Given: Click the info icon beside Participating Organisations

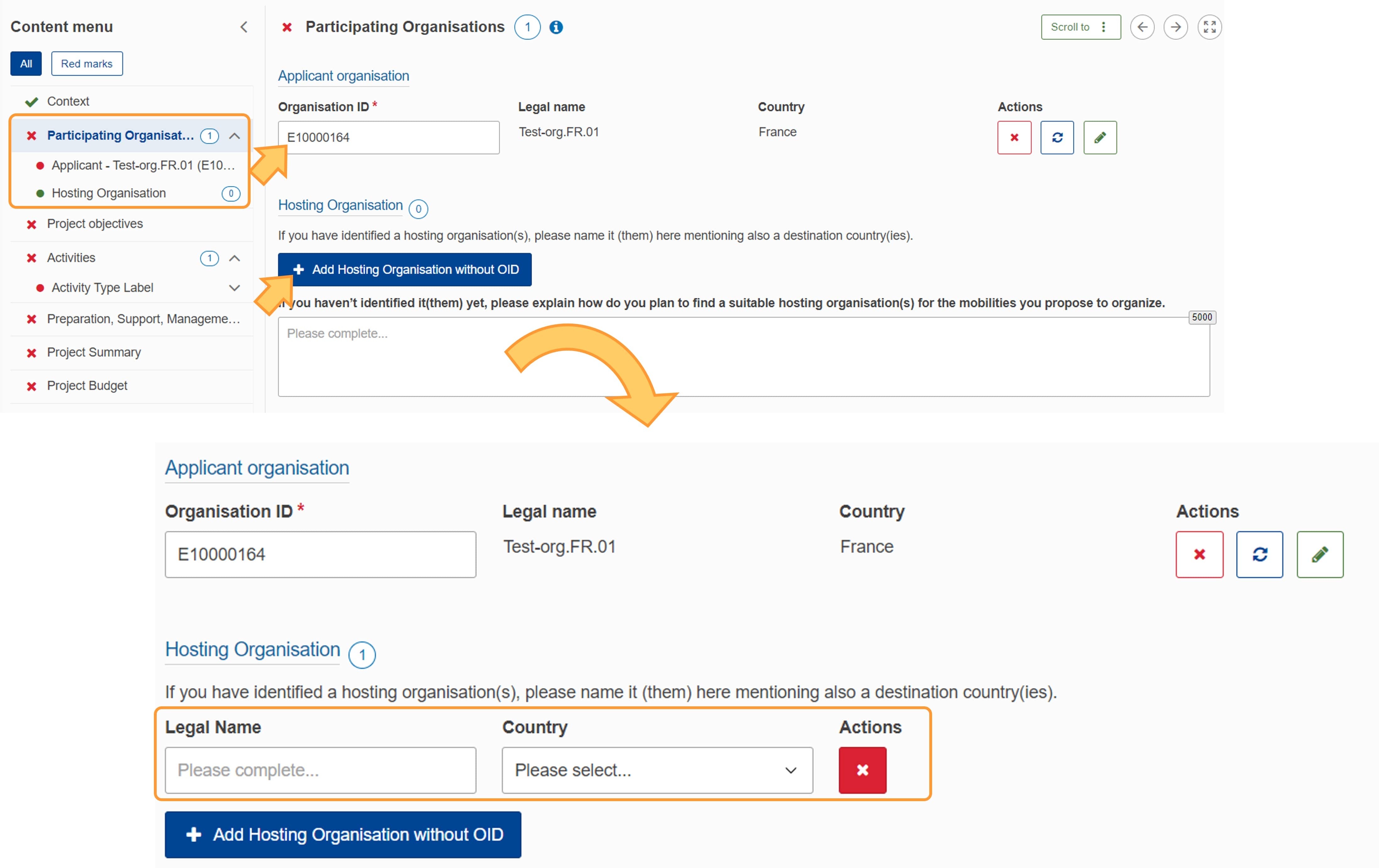Looking at the screenshot, I should 556,27.
